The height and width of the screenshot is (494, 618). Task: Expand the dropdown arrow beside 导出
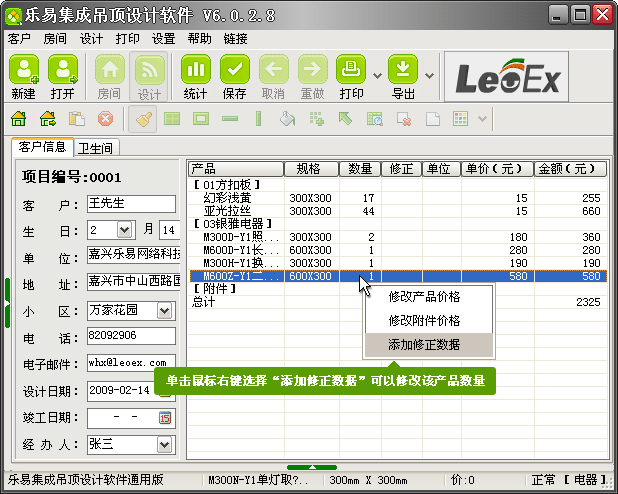tap(429, 76)
